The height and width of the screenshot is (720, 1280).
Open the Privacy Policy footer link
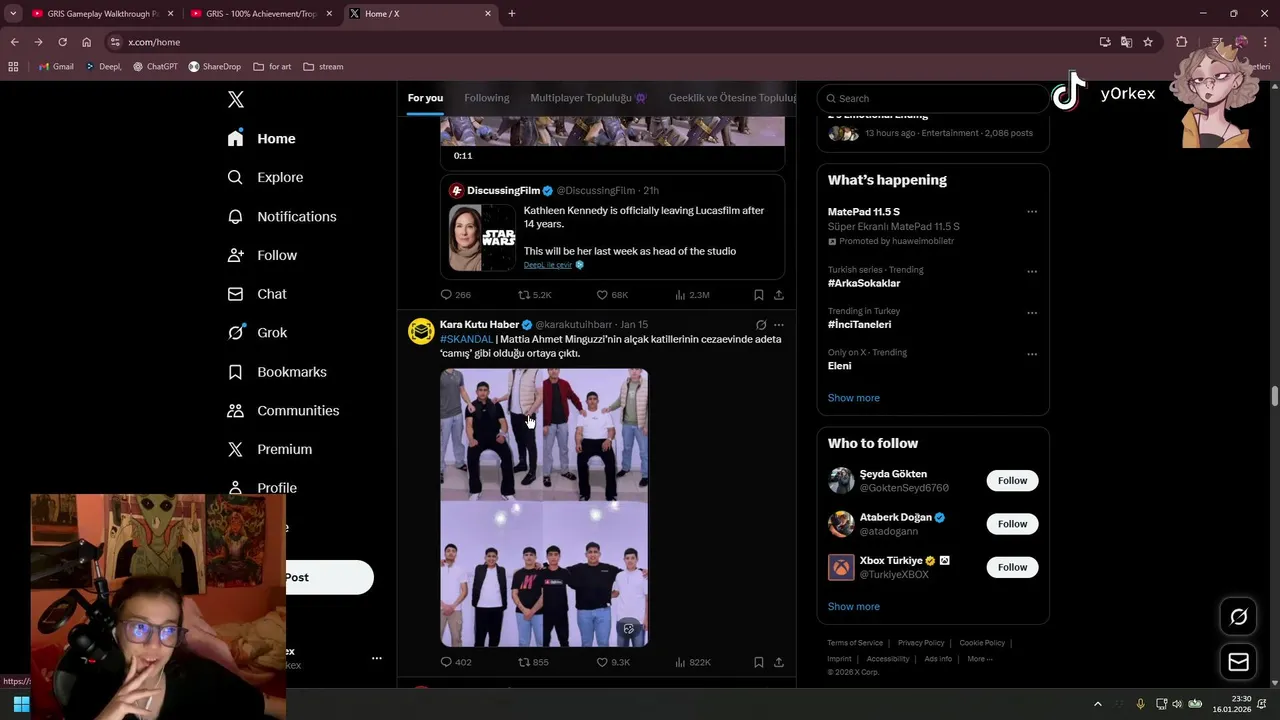tap(921, 643)
